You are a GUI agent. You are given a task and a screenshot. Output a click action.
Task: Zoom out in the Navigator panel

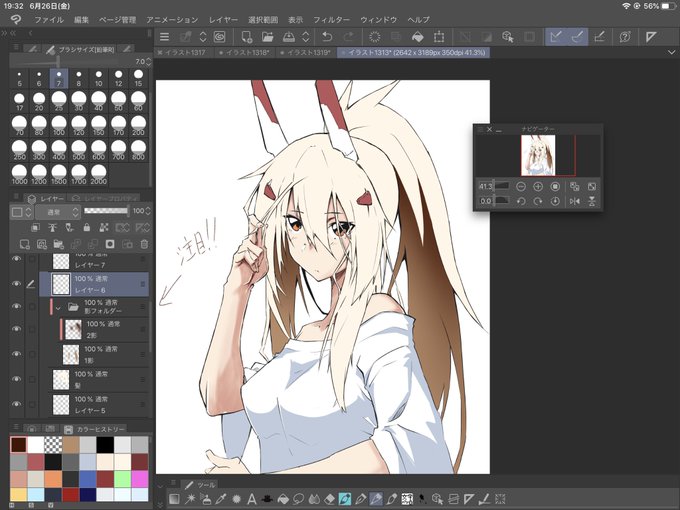tap(521, 187)
